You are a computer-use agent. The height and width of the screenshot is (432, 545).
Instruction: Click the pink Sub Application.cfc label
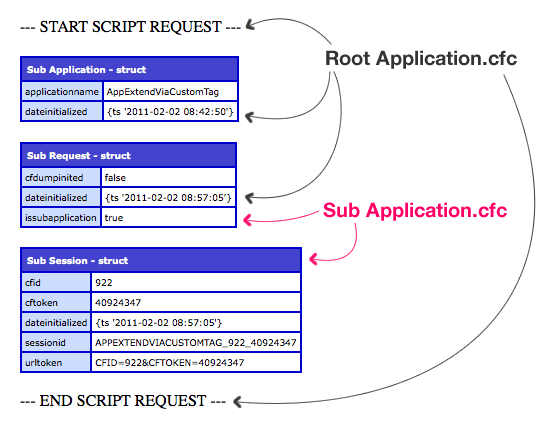[415, 211]
